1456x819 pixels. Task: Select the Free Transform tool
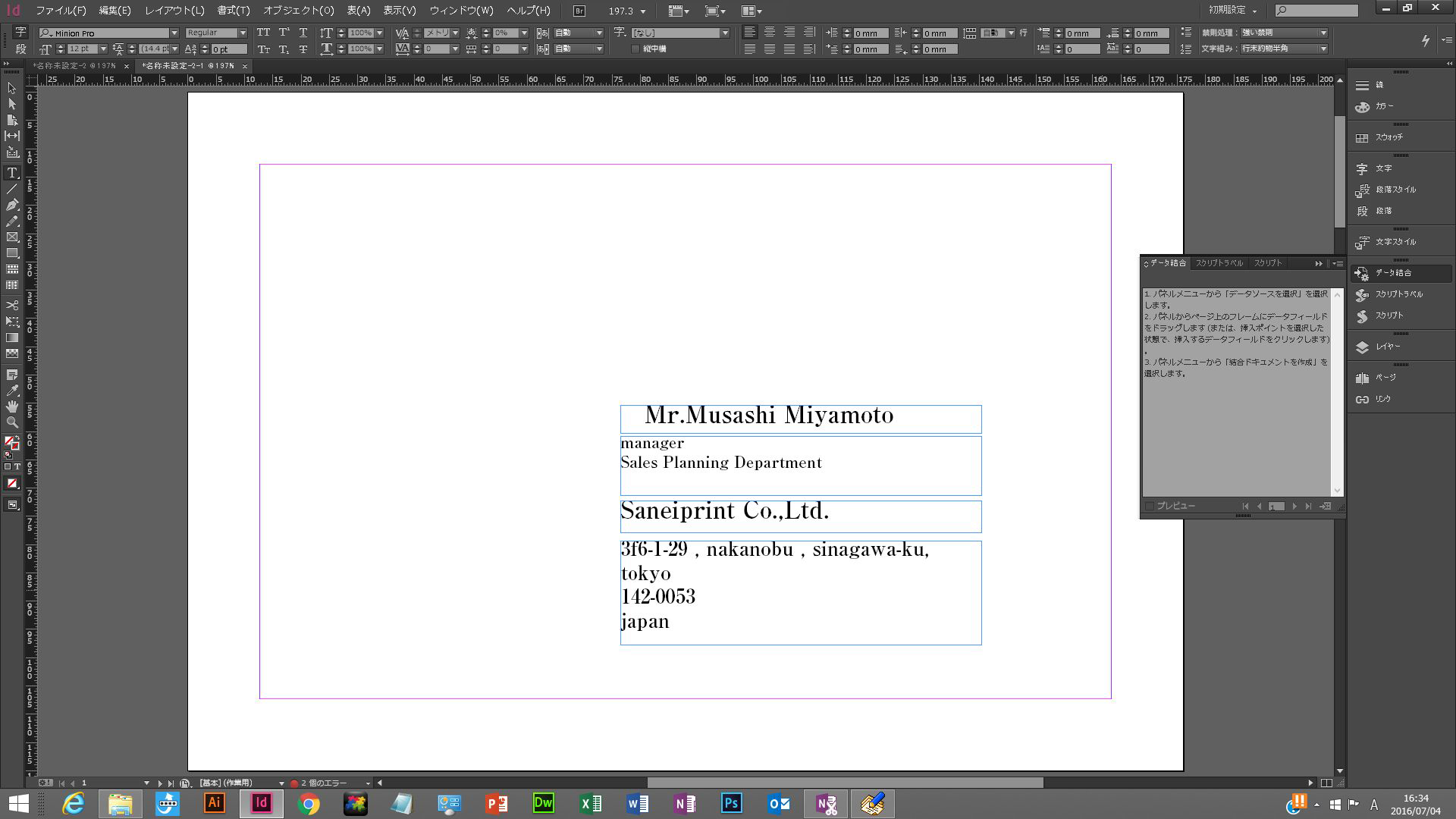coord(11,322)
